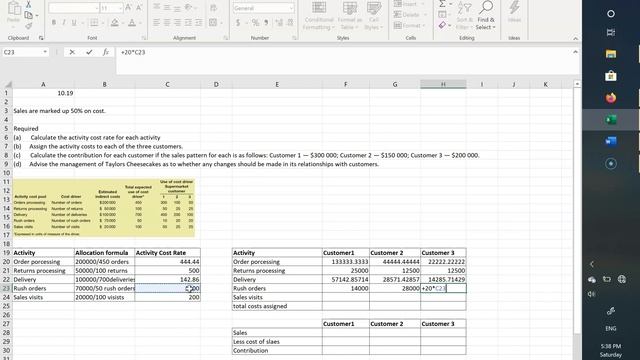This screenshot has height=360, width=640.
Task: Click the Fill Color bucket swatch
Action: pos(115,23)
